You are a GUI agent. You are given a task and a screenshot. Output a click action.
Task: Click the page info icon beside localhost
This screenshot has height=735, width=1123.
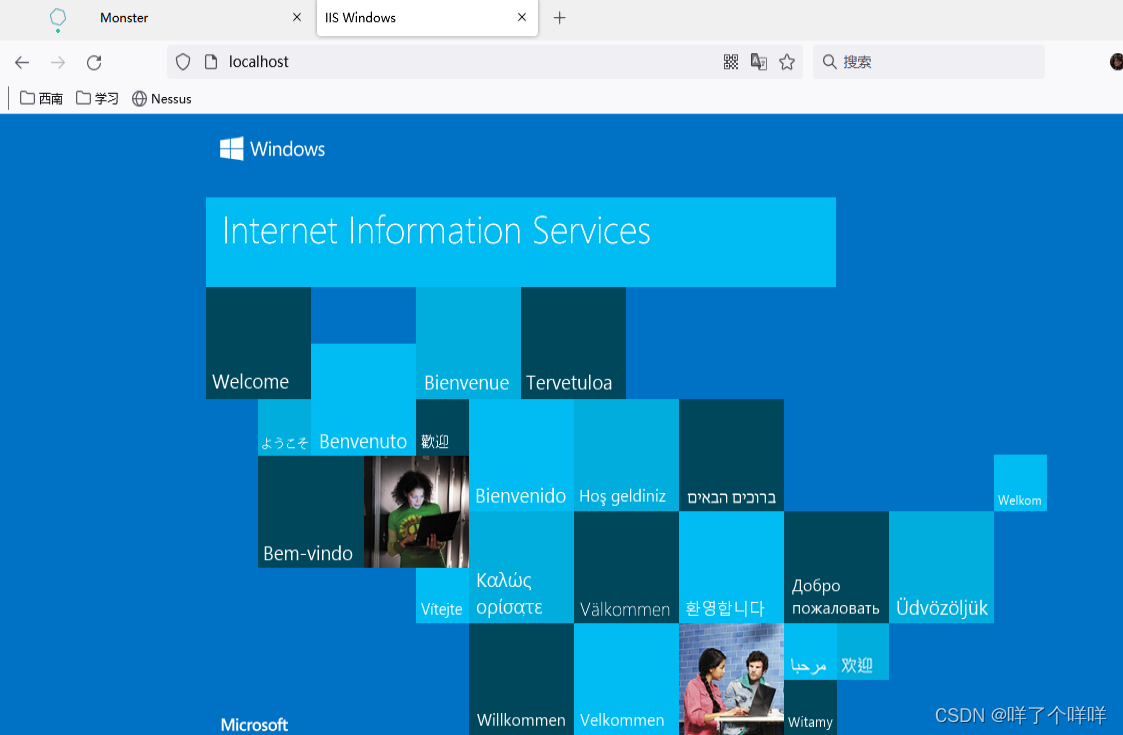click(211, 62)
